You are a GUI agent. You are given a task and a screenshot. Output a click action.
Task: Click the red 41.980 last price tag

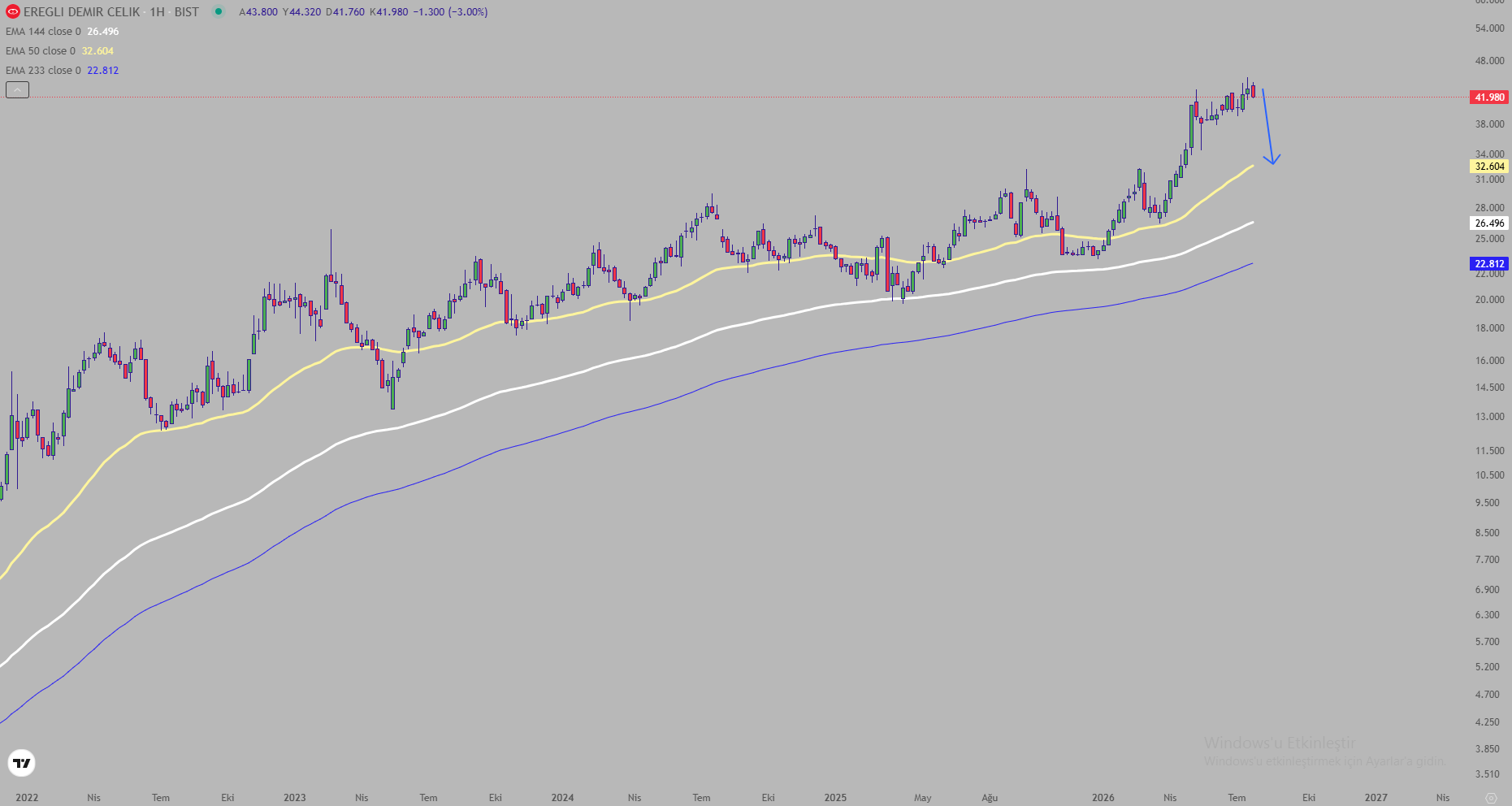(1489, 97)
